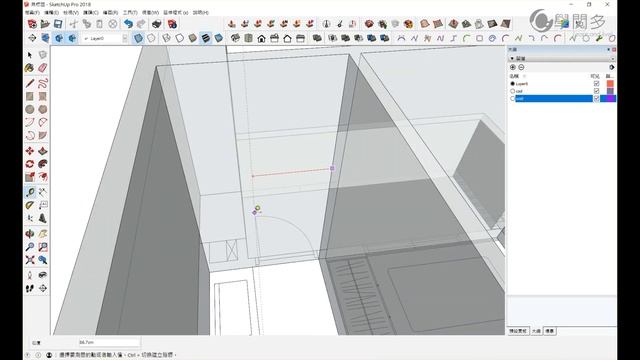Open the Edit menu
Image resolution: width=640 pixels, height=360 pixels.
[51, 13]
